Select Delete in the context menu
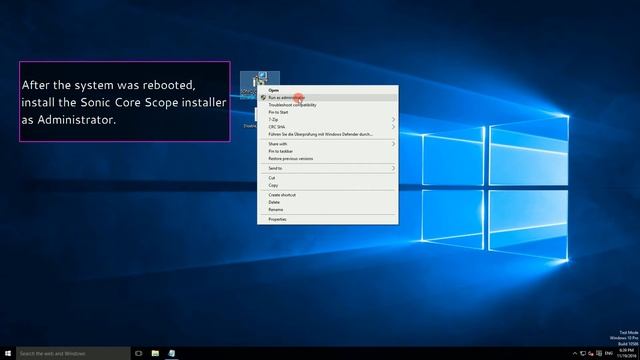Image resolution: width=640 pixels, height=360 pixels. [328, 202]
